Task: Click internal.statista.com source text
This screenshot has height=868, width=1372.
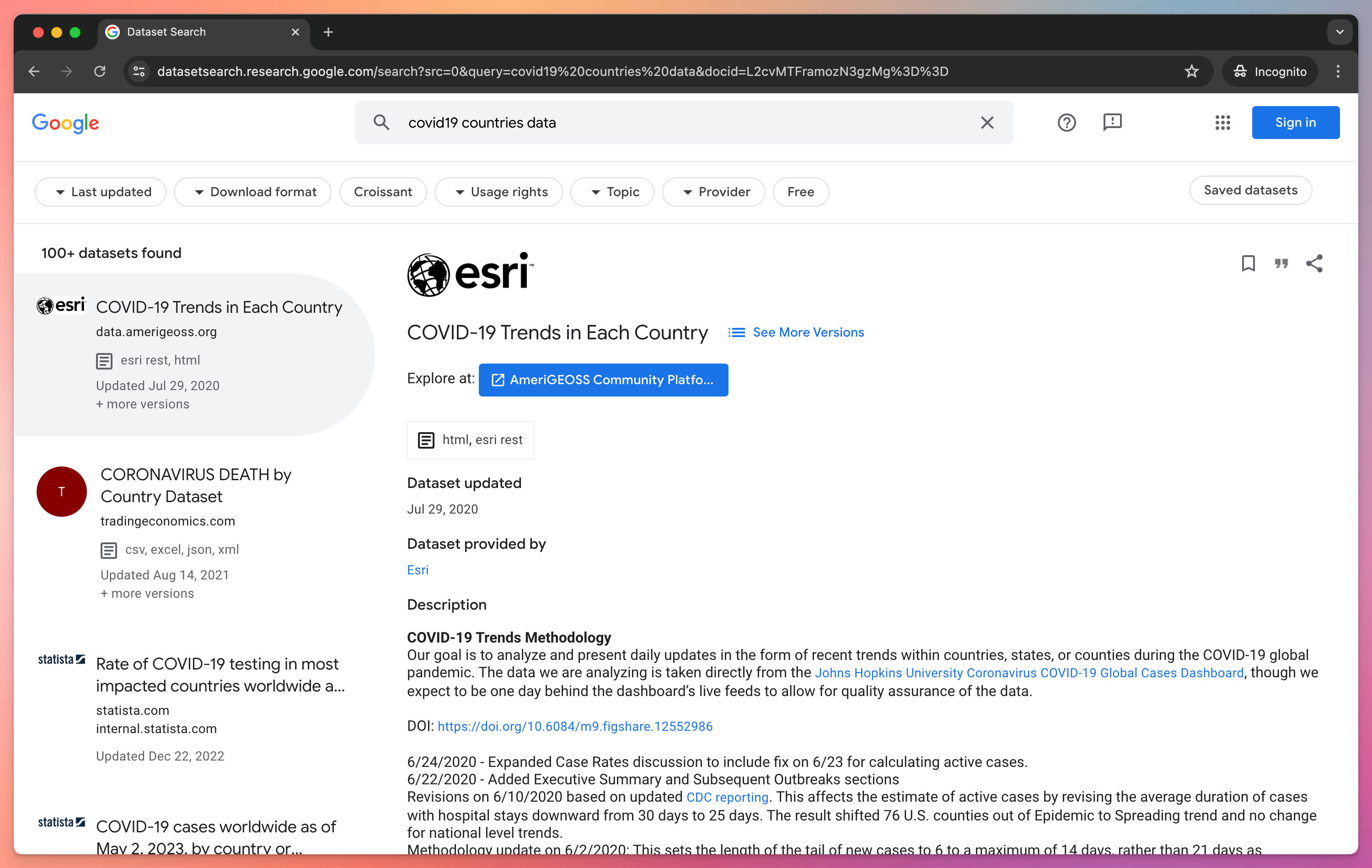Action: [156, 729]
